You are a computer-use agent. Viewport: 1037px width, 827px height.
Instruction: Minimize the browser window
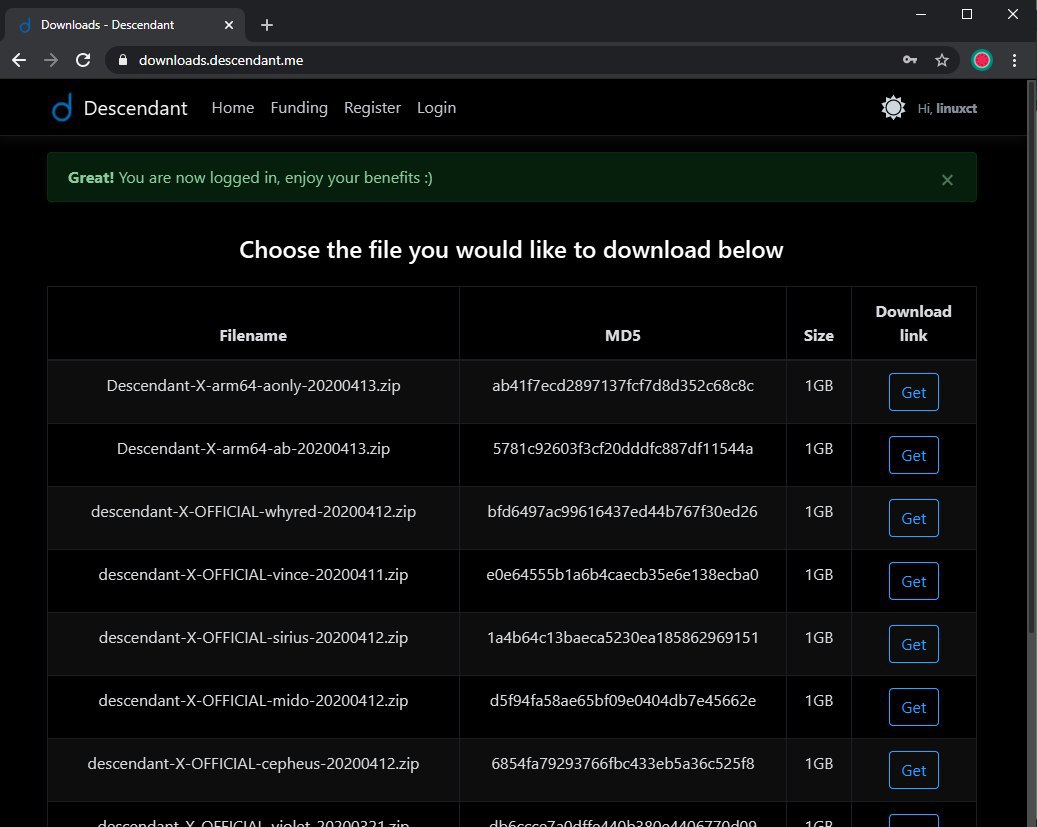click(x=921, y=14)
